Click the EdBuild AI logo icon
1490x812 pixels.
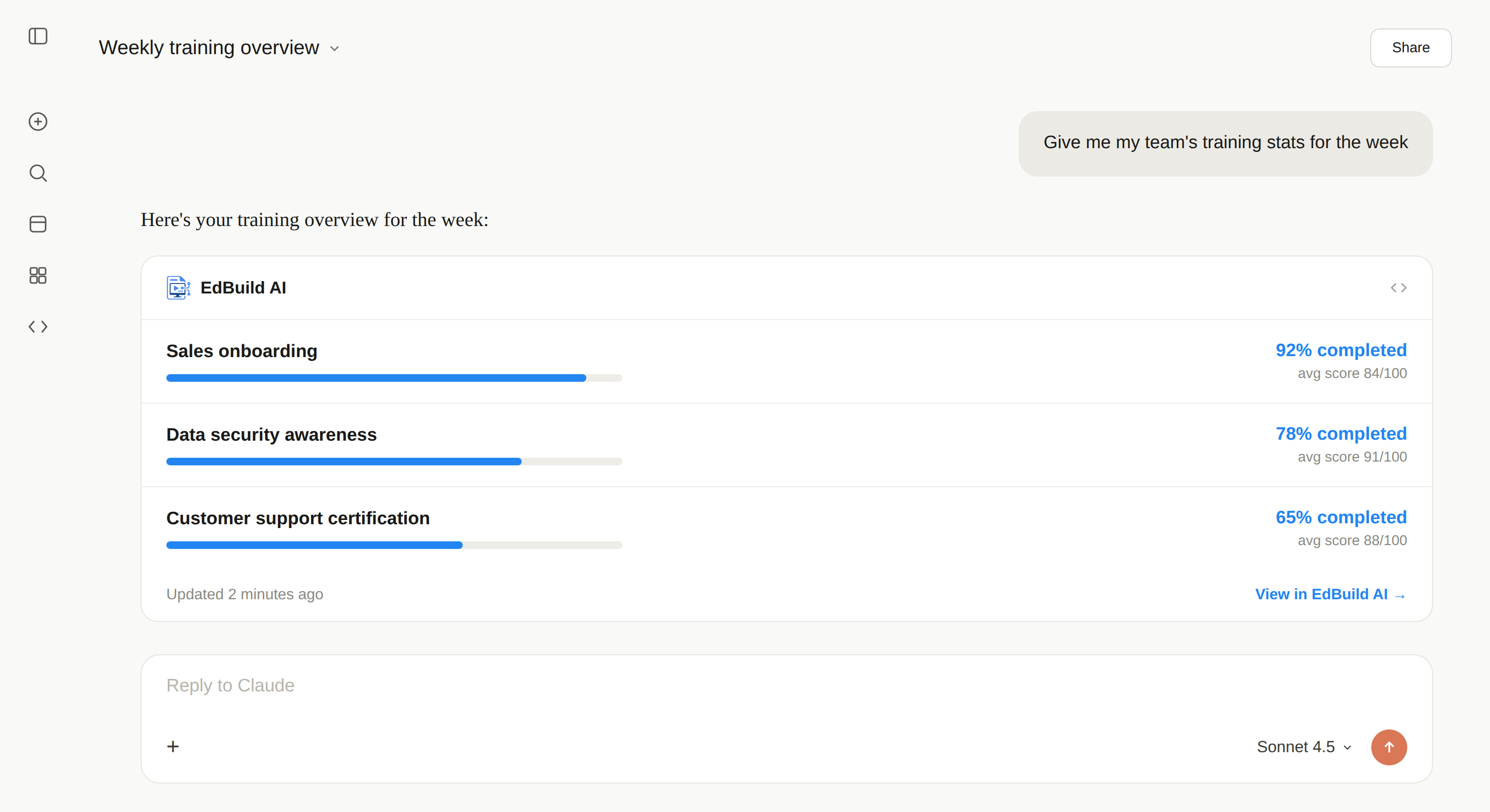178,288
